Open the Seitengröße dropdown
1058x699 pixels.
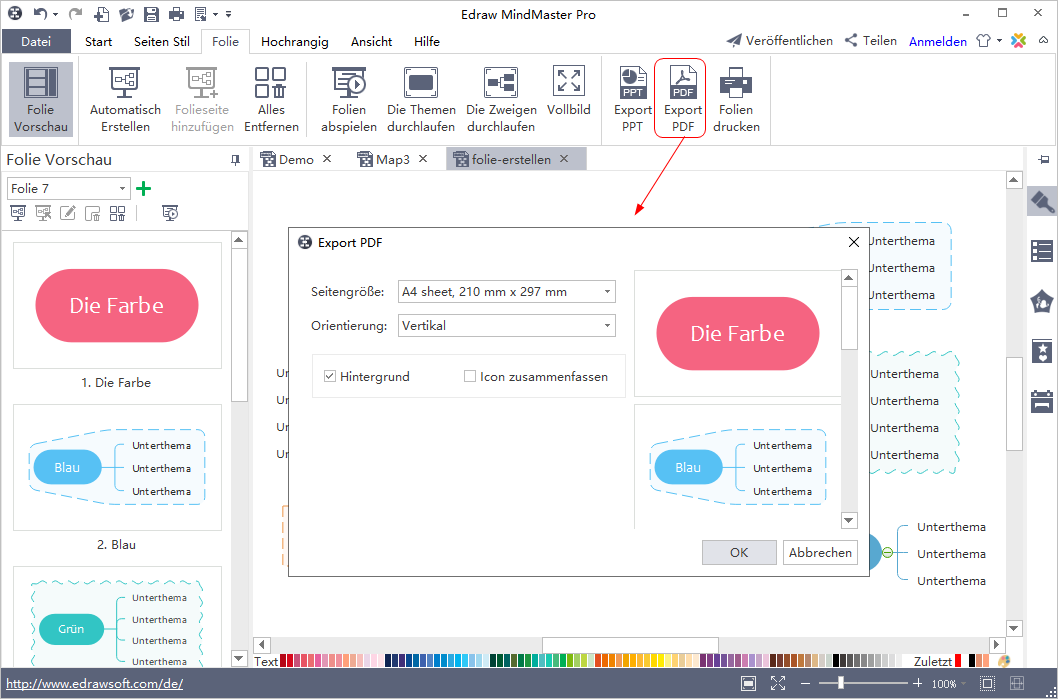[x=506, y=292]
